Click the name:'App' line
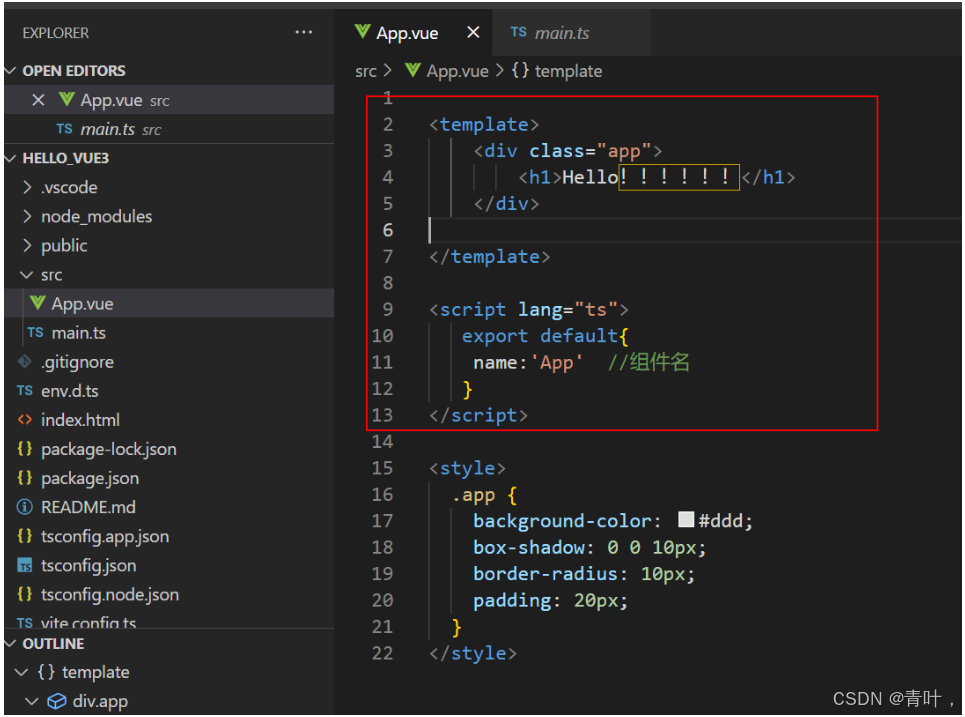Screen dimensions: 965x717 (527, 363)
